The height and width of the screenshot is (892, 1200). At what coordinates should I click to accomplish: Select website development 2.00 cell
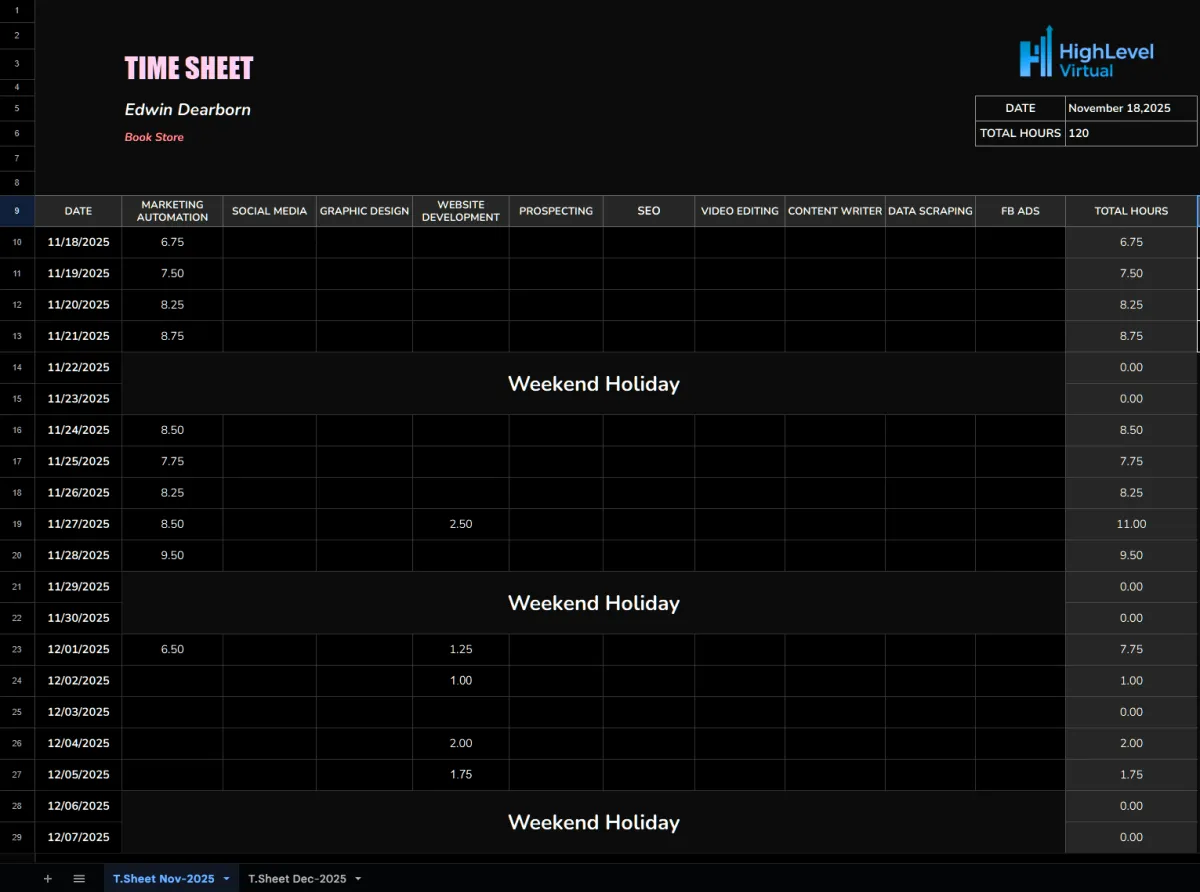pyautogui.click(x=461, y=743)
